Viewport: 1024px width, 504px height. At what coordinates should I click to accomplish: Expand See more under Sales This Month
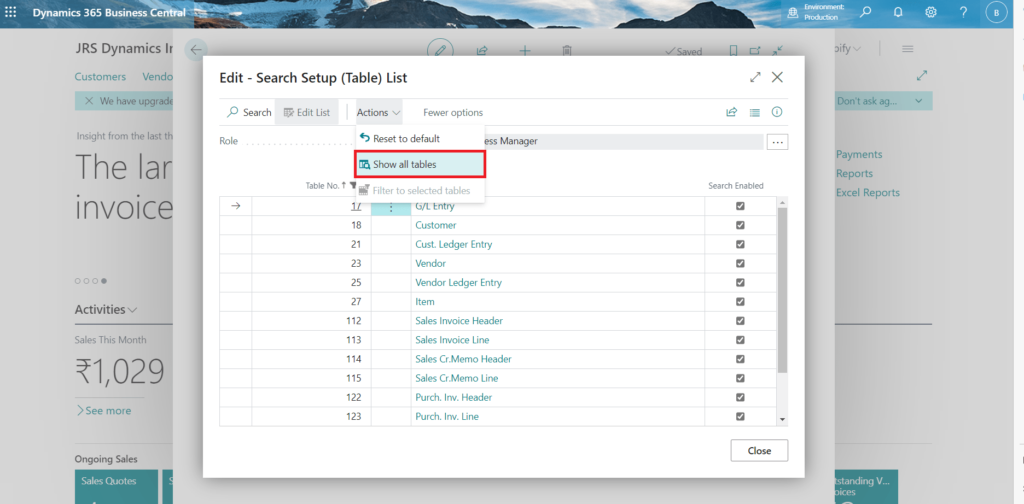tap(104, 411)
